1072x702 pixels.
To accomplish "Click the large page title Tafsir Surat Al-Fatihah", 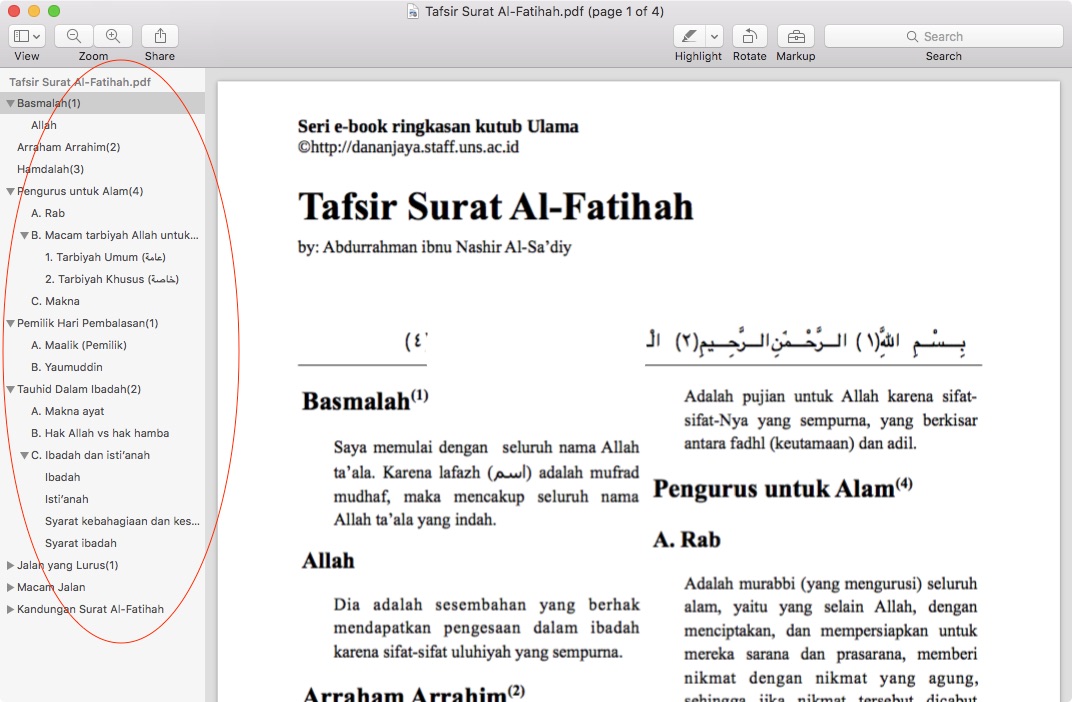I will [496, 206].
